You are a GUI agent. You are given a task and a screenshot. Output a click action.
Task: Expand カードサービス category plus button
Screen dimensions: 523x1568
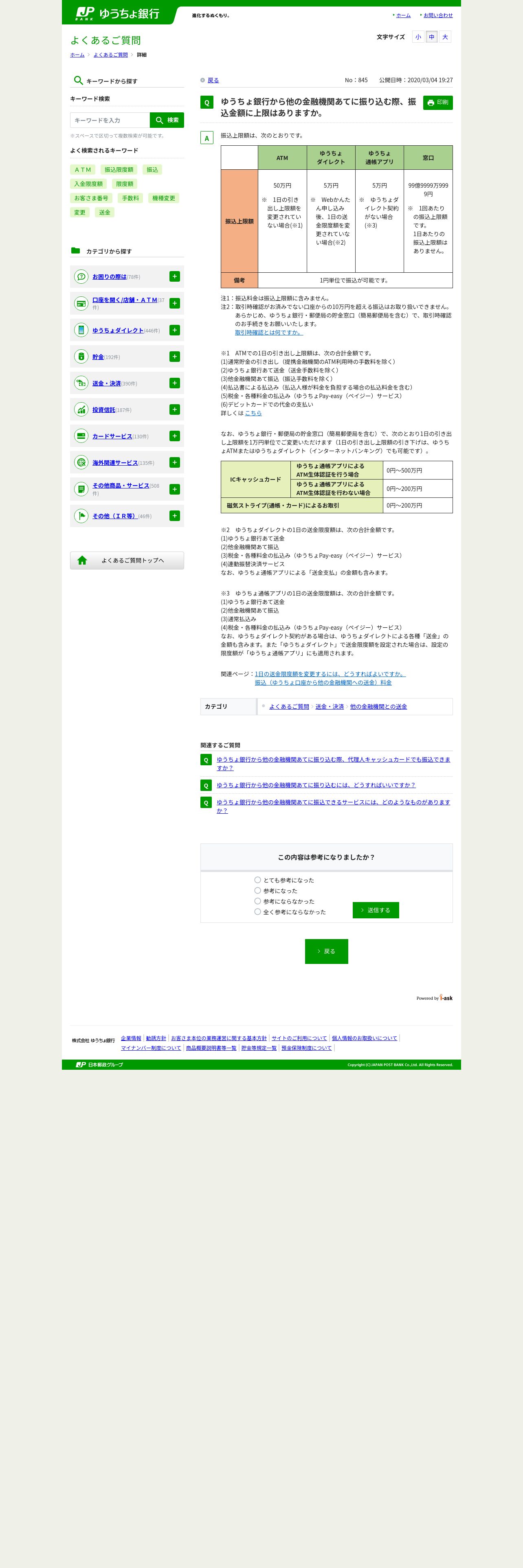(x=175, y=436)
